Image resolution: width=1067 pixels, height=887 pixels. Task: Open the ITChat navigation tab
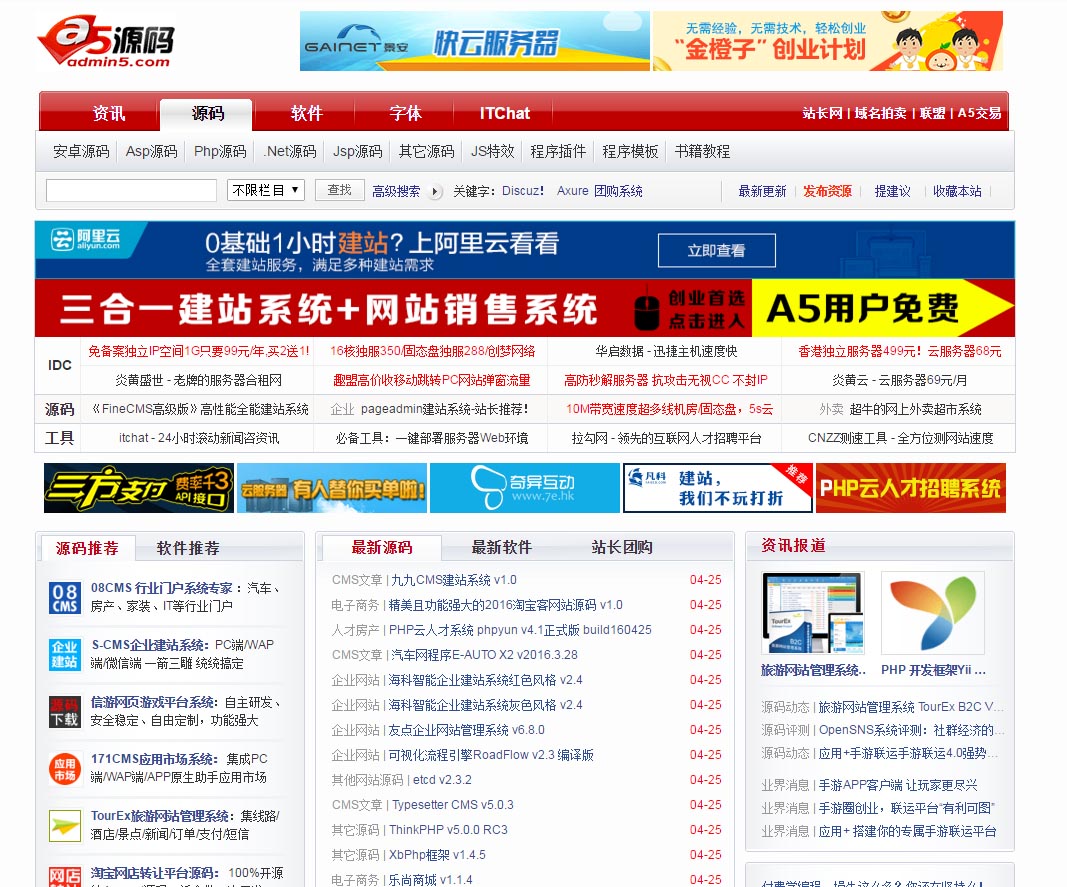(x=504, y=113)
